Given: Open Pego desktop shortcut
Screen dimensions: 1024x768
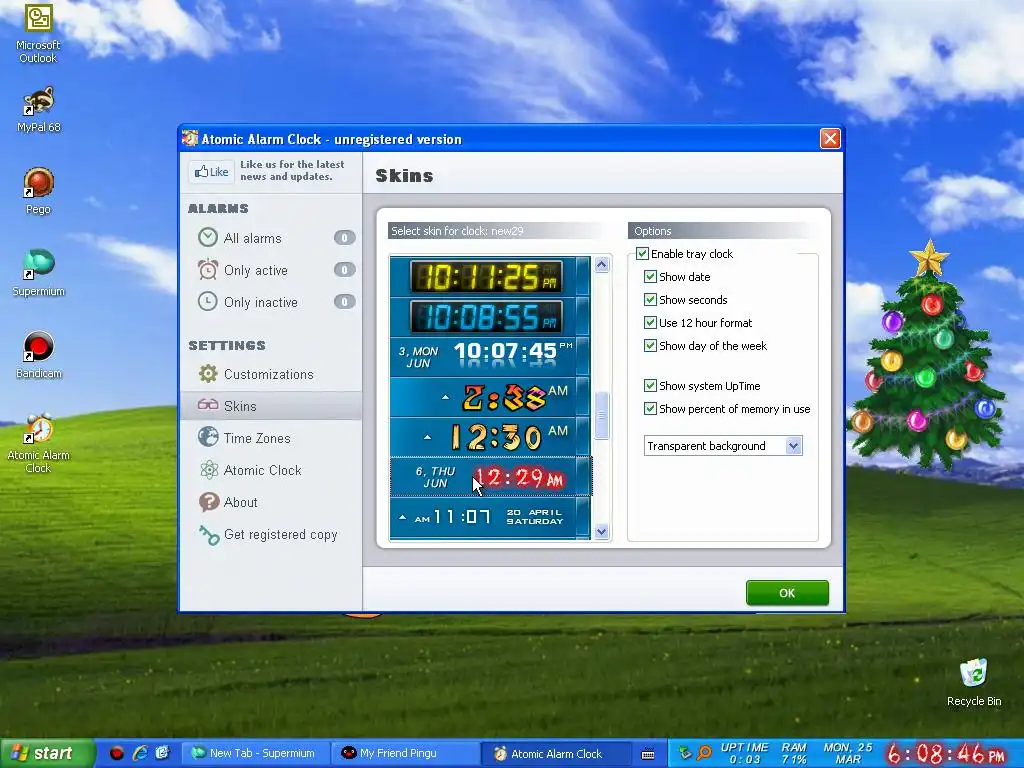Looking at the screenshot, I should pyautogui.click(x=38, y=191).
